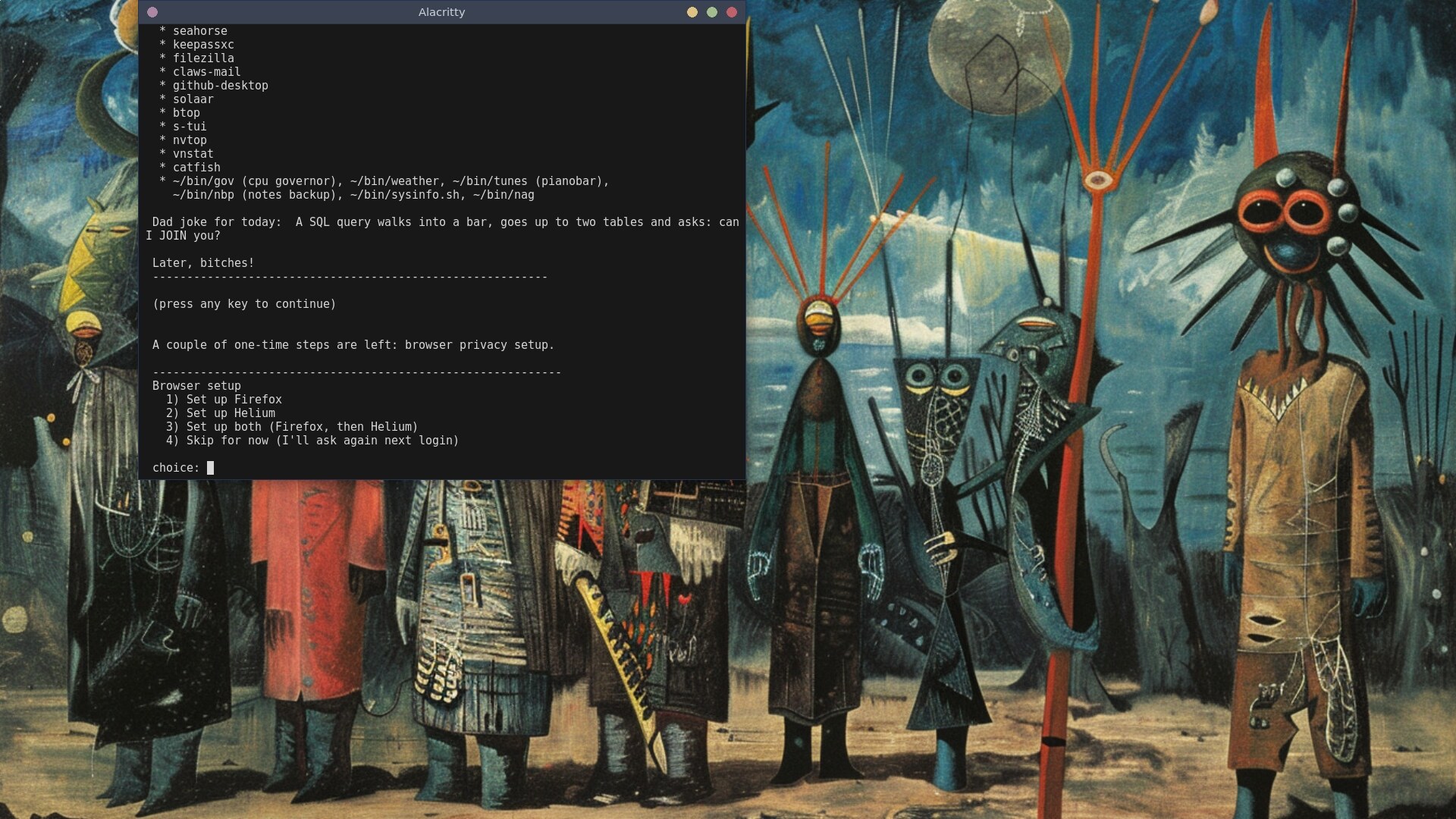
Task: Click option '3) Set up both'
Action: point(292,427)
